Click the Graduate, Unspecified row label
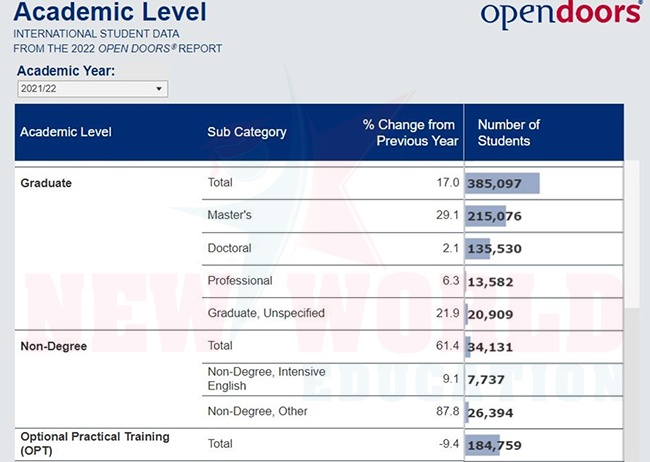This screenshot has width=650, height=462. pyautogui.click(x=265, y=313)
